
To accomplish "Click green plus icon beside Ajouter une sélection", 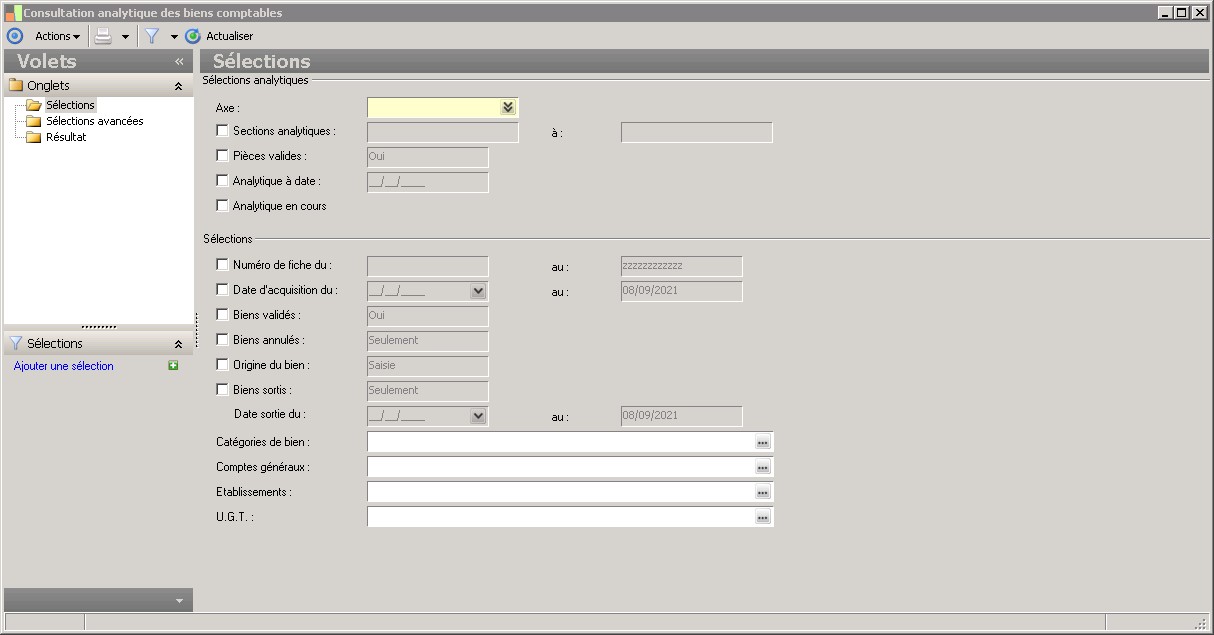I will pos(173,366).
